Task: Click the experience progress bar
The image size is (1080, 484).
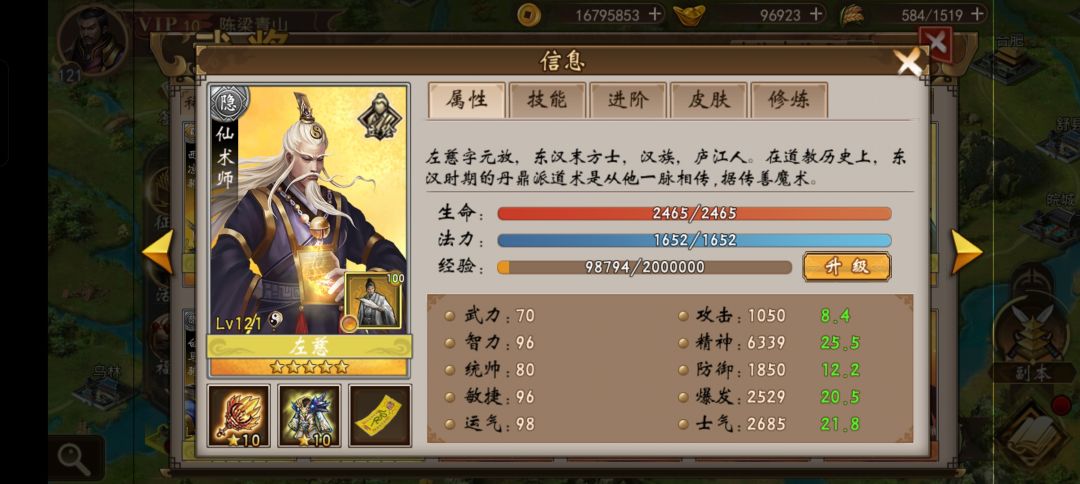Action: [x=645, y=267]
